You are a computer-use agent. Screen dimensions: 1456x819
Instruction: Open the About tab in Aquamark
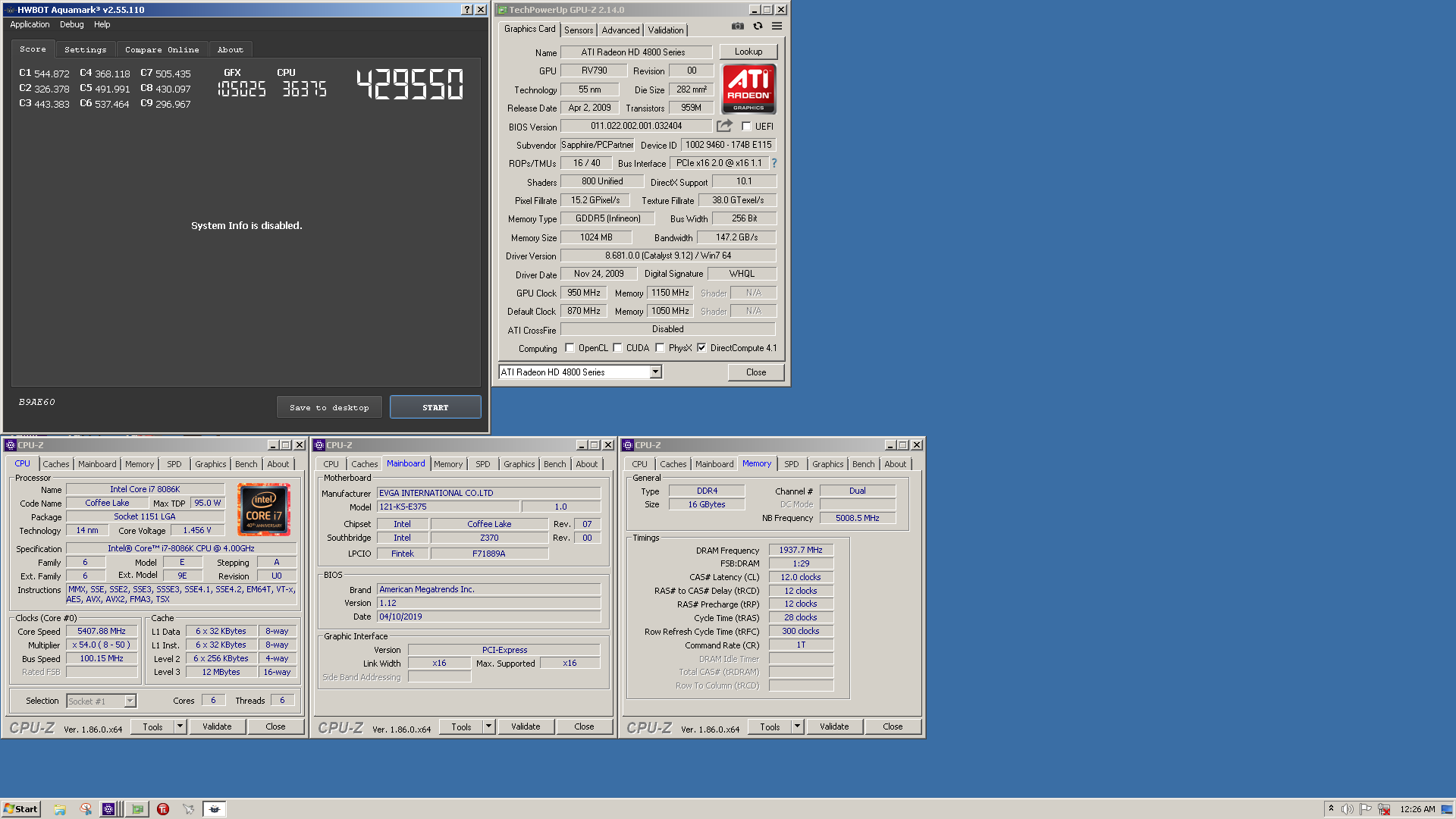(231, 49)
